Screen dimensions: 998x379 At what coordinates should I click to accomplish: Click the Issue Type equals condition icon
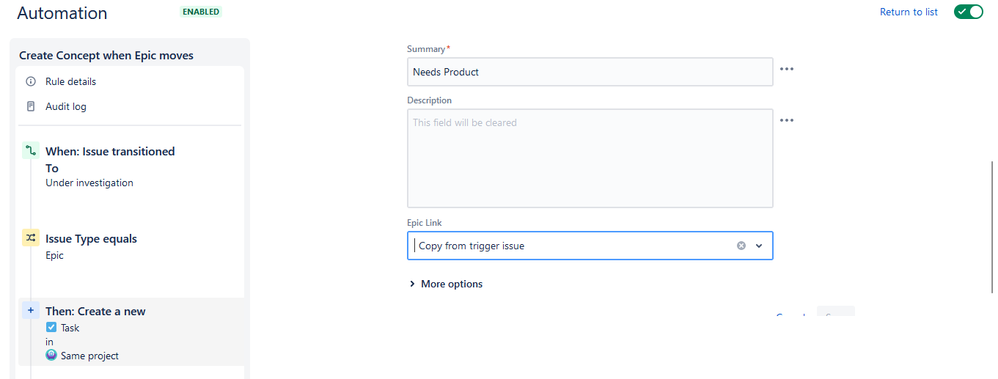coord(31,238)
